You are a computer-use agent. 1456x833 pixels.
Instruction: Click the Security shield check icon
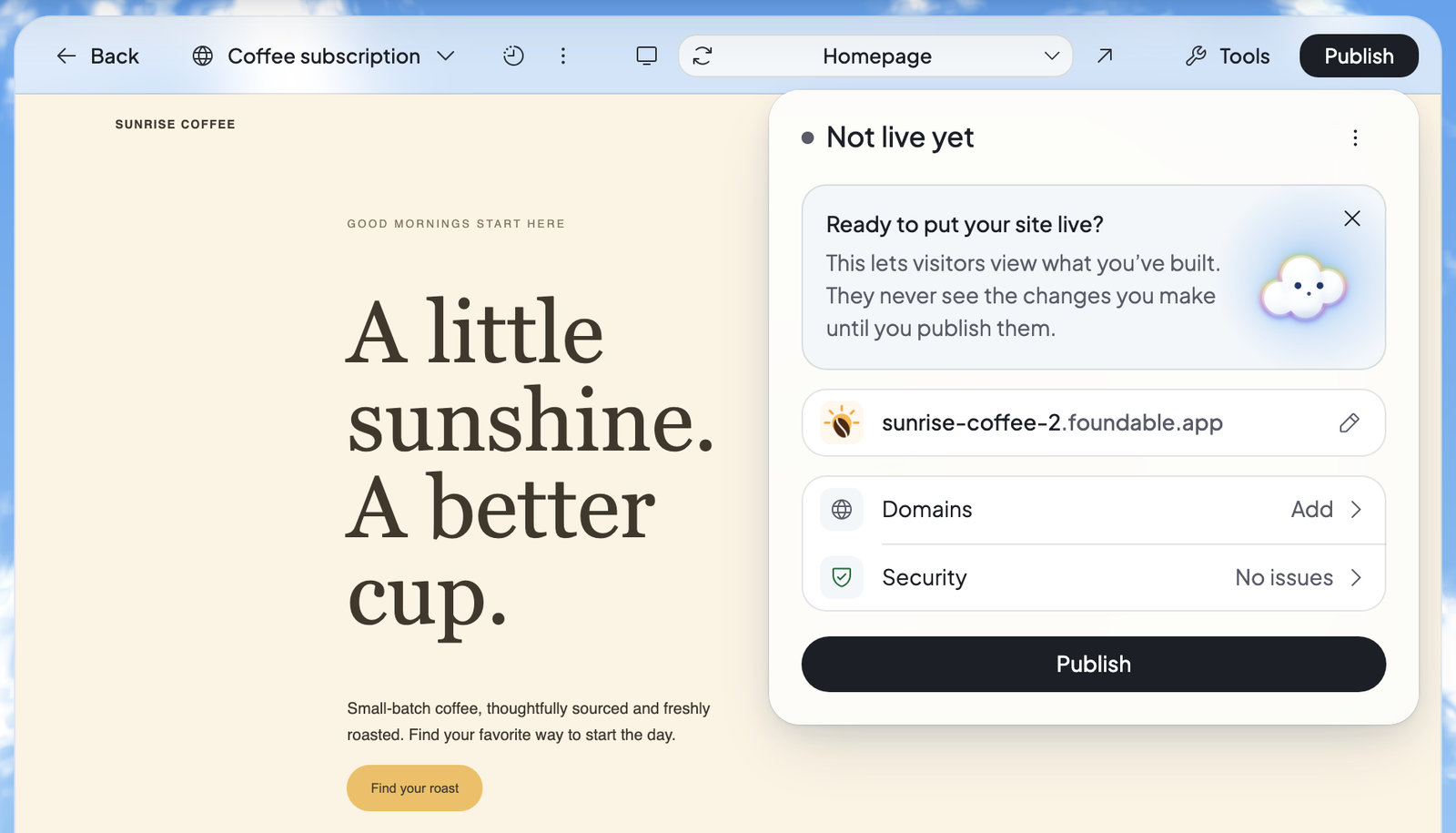(842, 577)
